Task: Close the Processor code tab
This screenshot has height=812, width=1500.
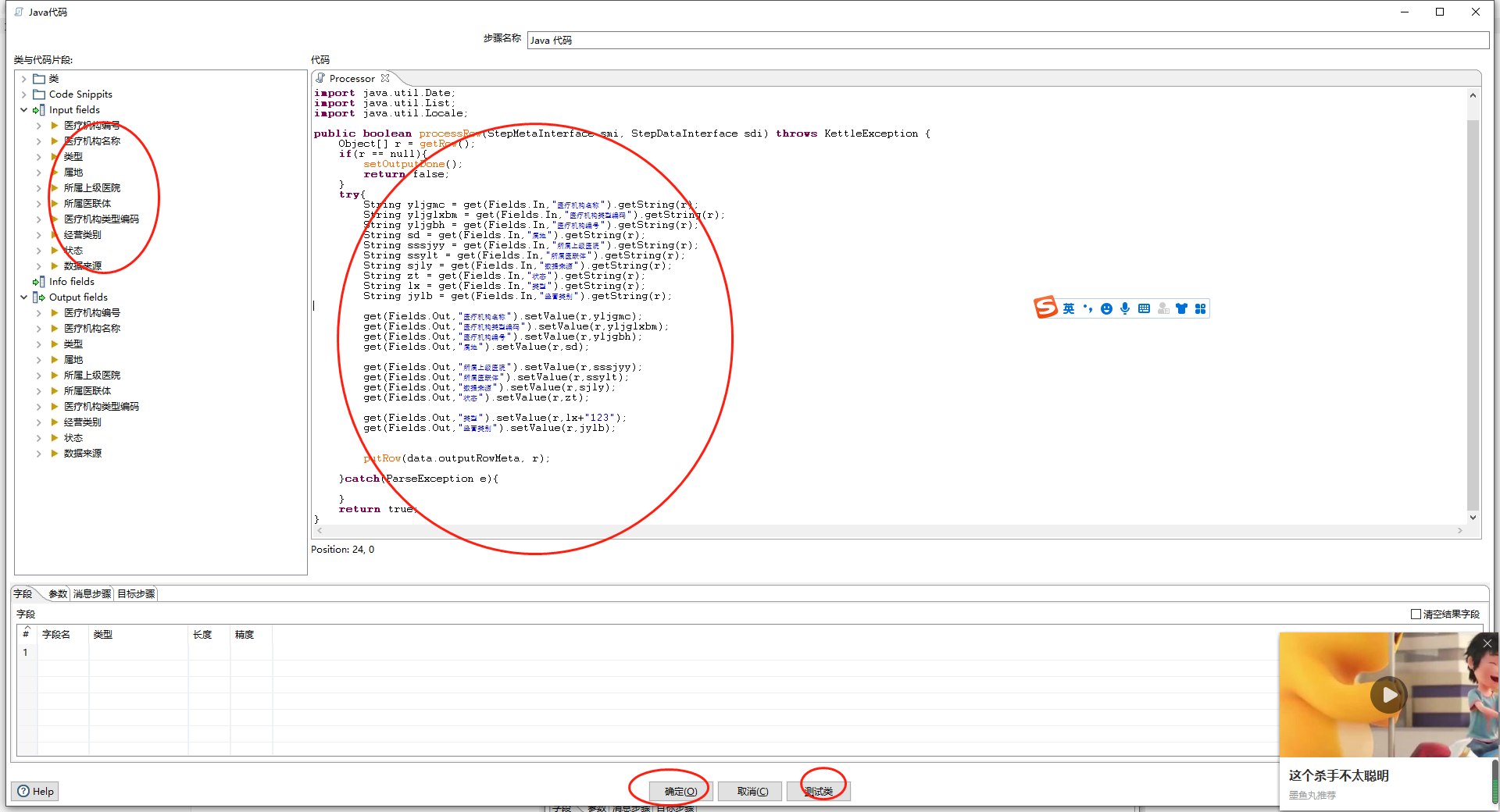Action: pos(385,78)
